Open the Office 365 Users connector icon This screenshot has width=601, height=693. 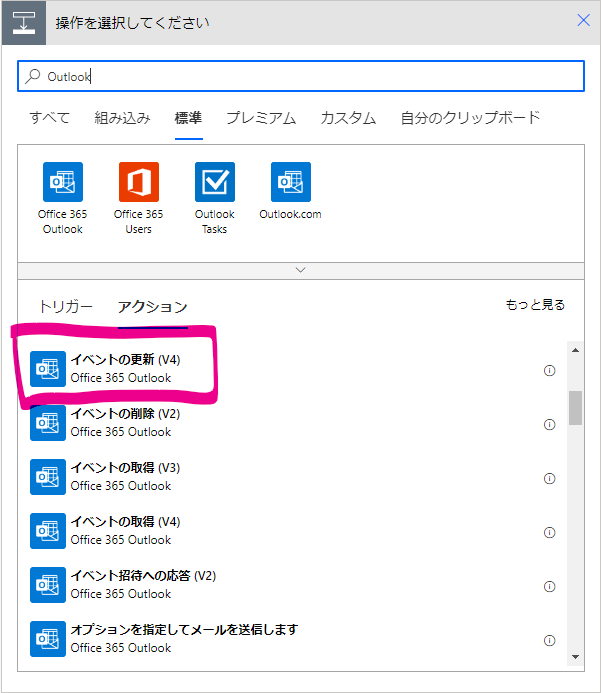139,182
